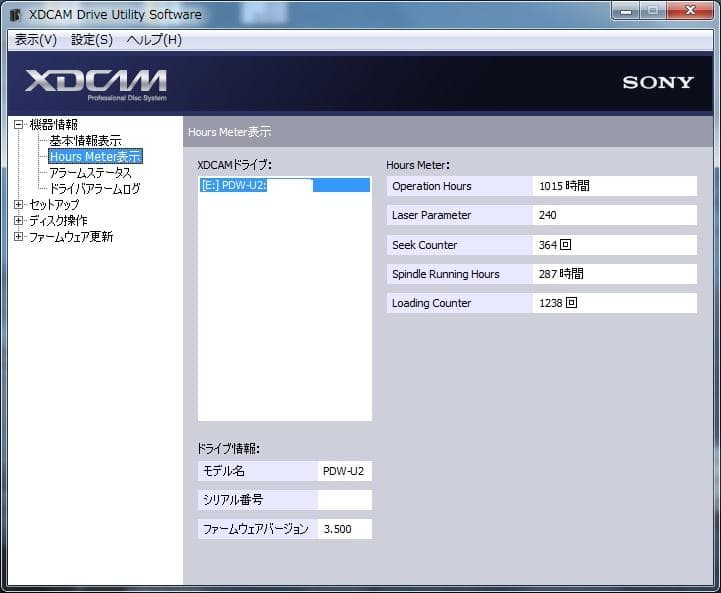The width and height of the screenshot is (721, 593).
Task: Click the SONY logo in the banner
Action: pyautogui.click(x=658, y=83)
